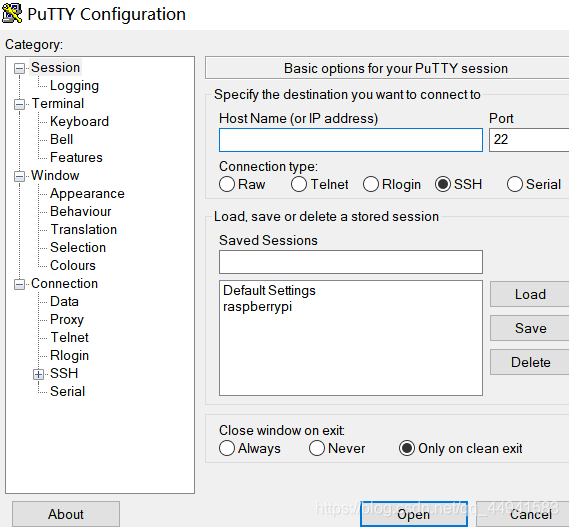Open the SSH category in tree
The image size is (569, 527).
pos(64,373)
